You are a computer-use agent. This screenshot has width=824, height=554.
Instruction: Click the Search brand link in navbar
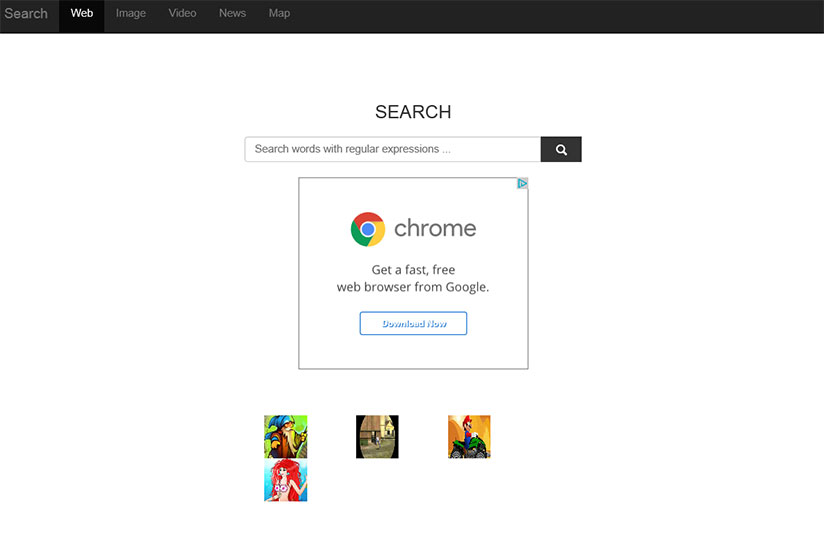(x=26, y=14)
